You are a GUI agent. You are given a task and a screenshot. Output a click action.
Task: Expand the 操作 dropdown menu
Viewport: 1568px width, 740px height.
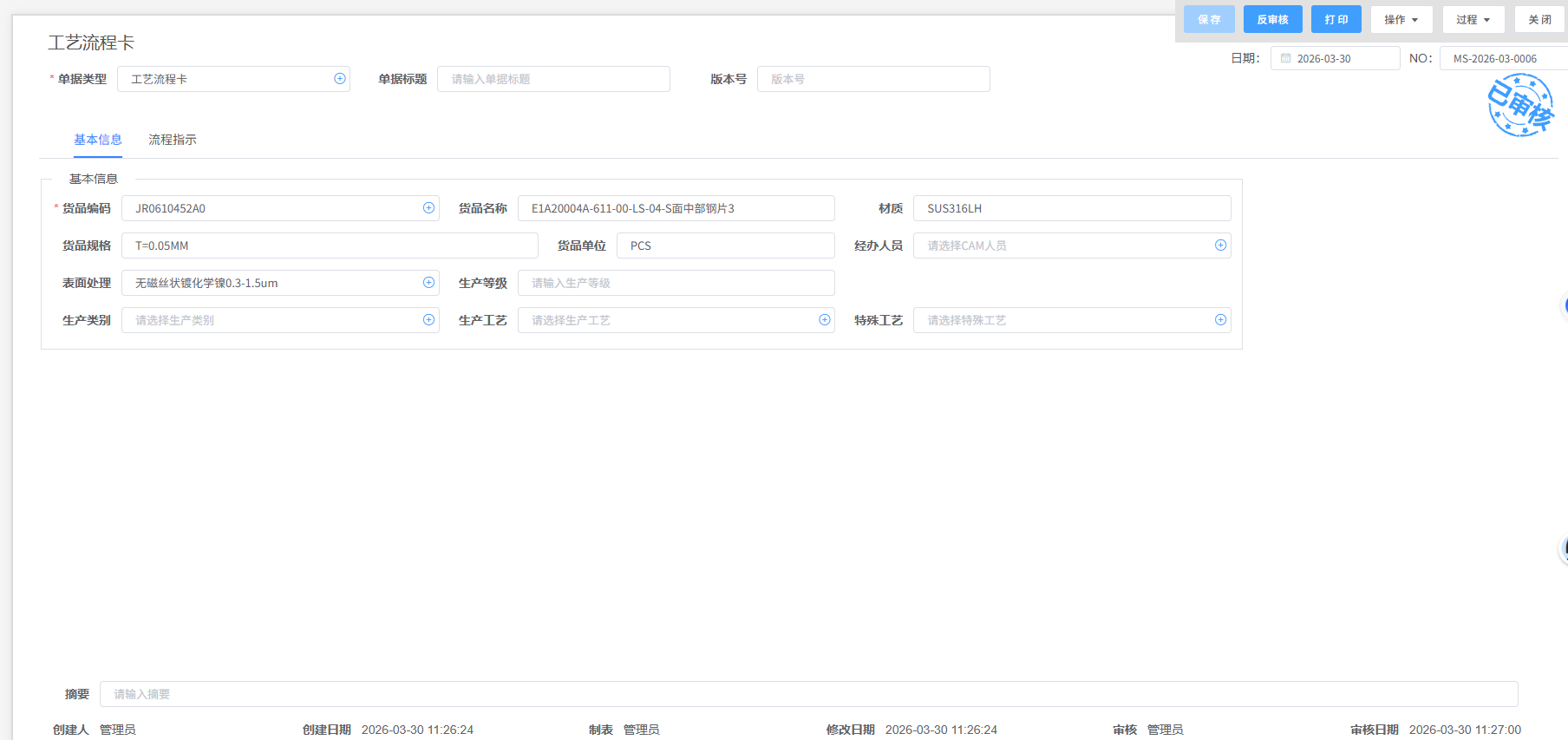[x=1401, y=19]
